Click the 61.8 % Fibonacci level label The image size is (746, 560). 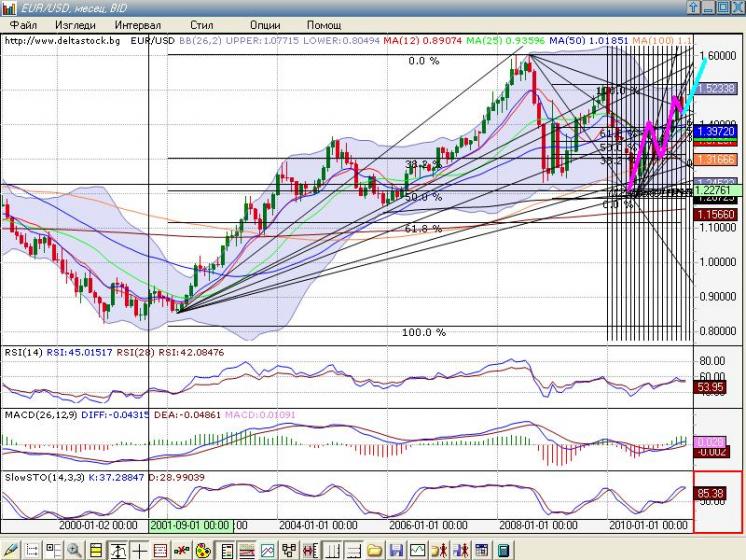coord(423,229)
